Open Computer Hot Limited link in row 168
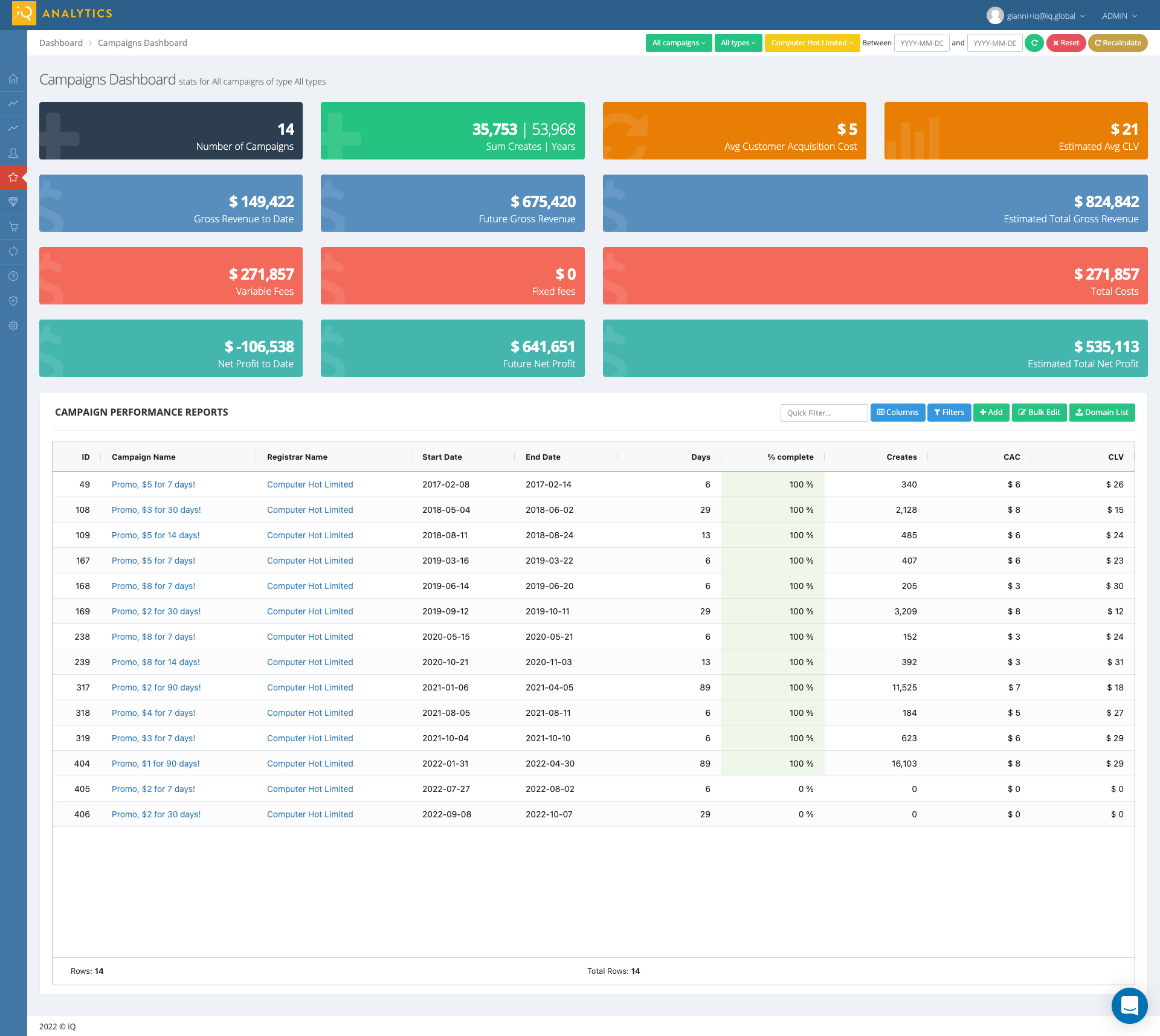Viewport: 1160px width, 1036px height. click(x=310, y=586)
